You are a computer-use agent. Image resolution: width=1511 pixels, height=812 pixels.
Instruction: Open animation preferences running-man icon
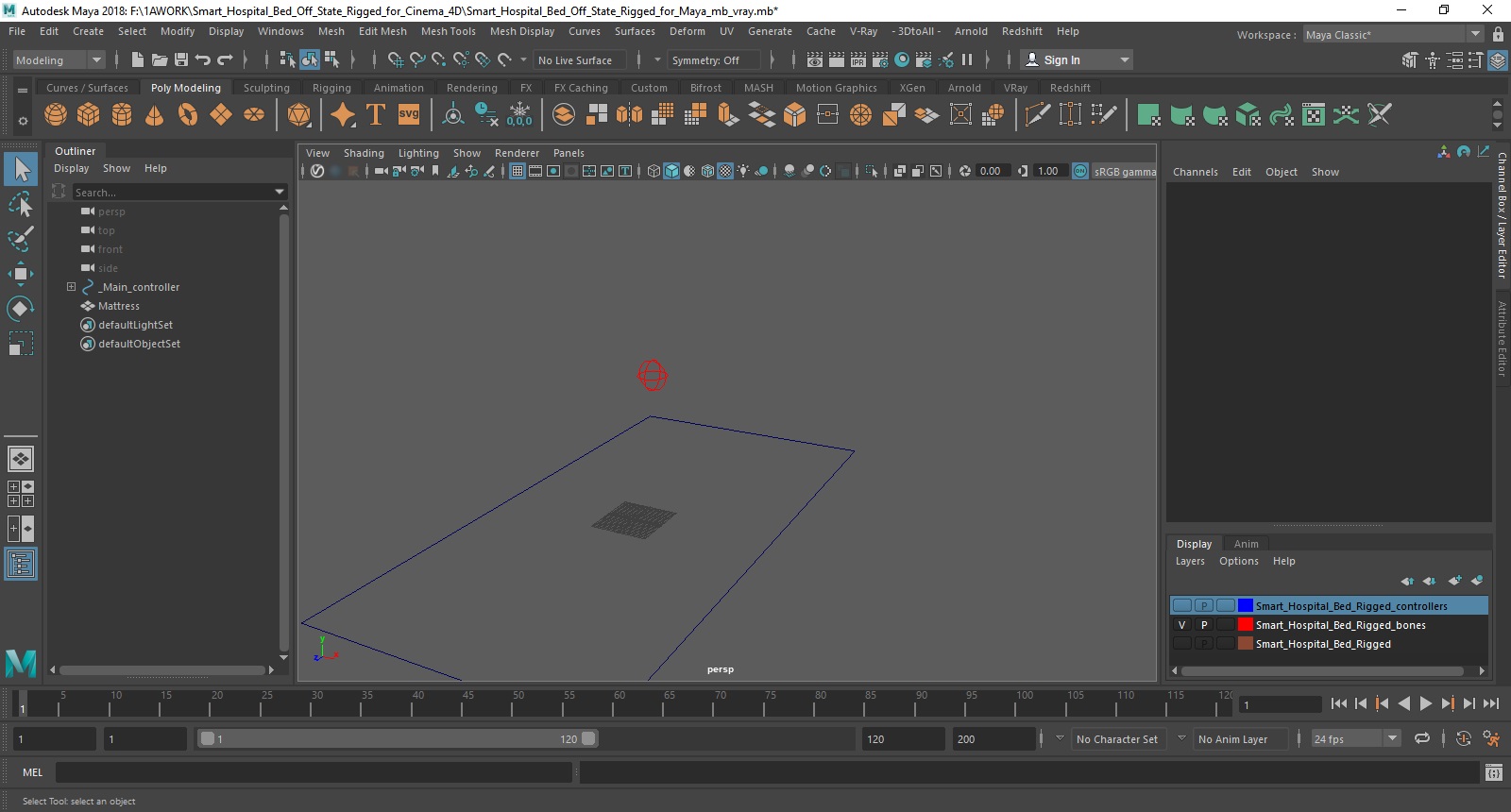(1491, 739)
